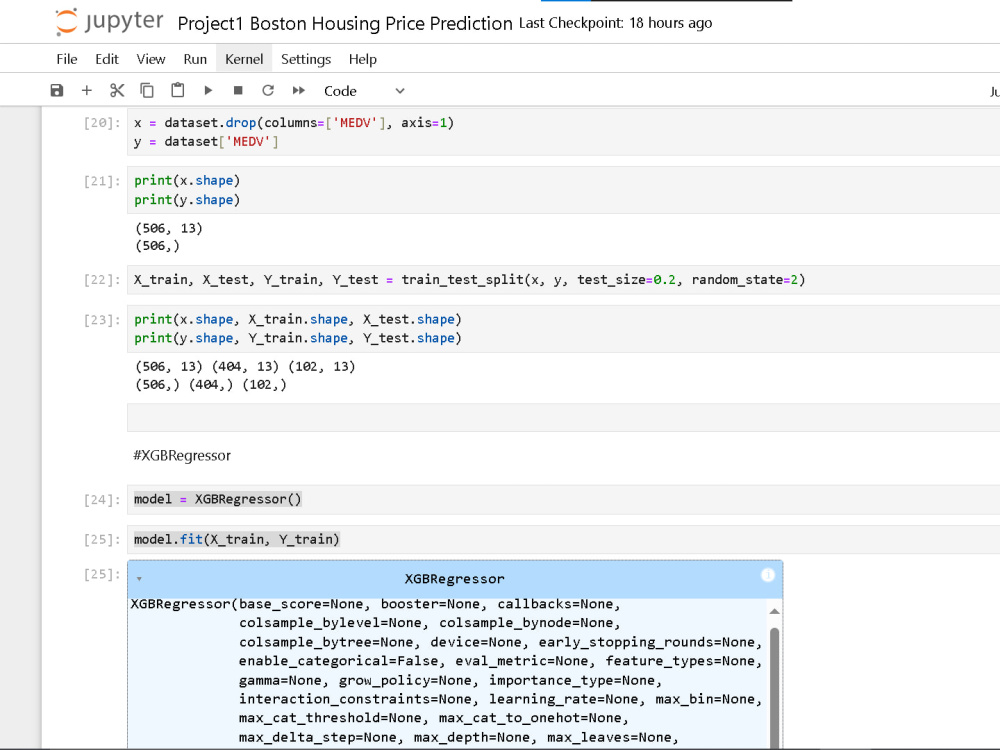Click into cell 24 model = XGBRegressor()

(x=563, y=499)
